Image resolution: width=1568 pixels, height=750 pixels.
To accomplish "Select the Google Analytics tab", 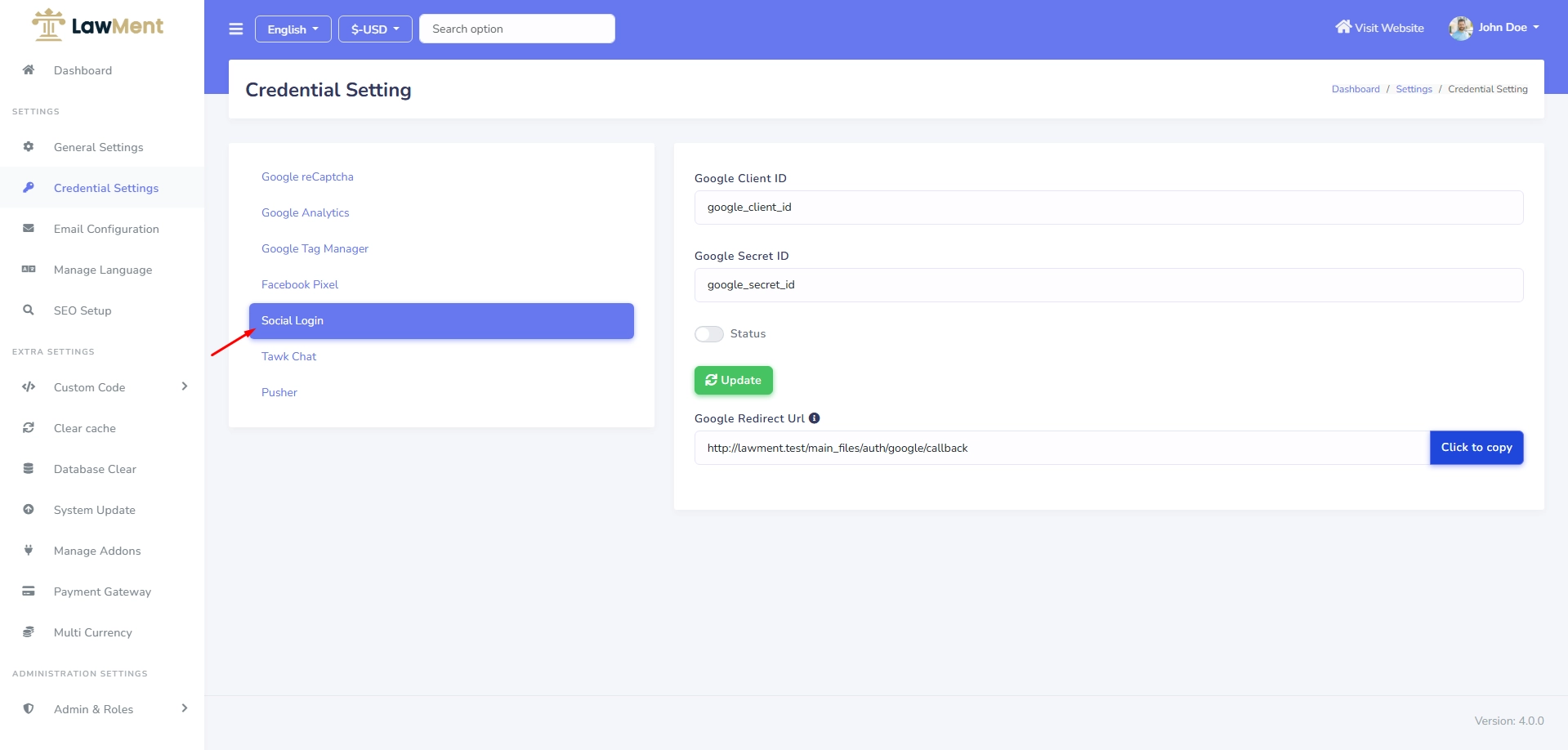I will [x=441, y=212].
